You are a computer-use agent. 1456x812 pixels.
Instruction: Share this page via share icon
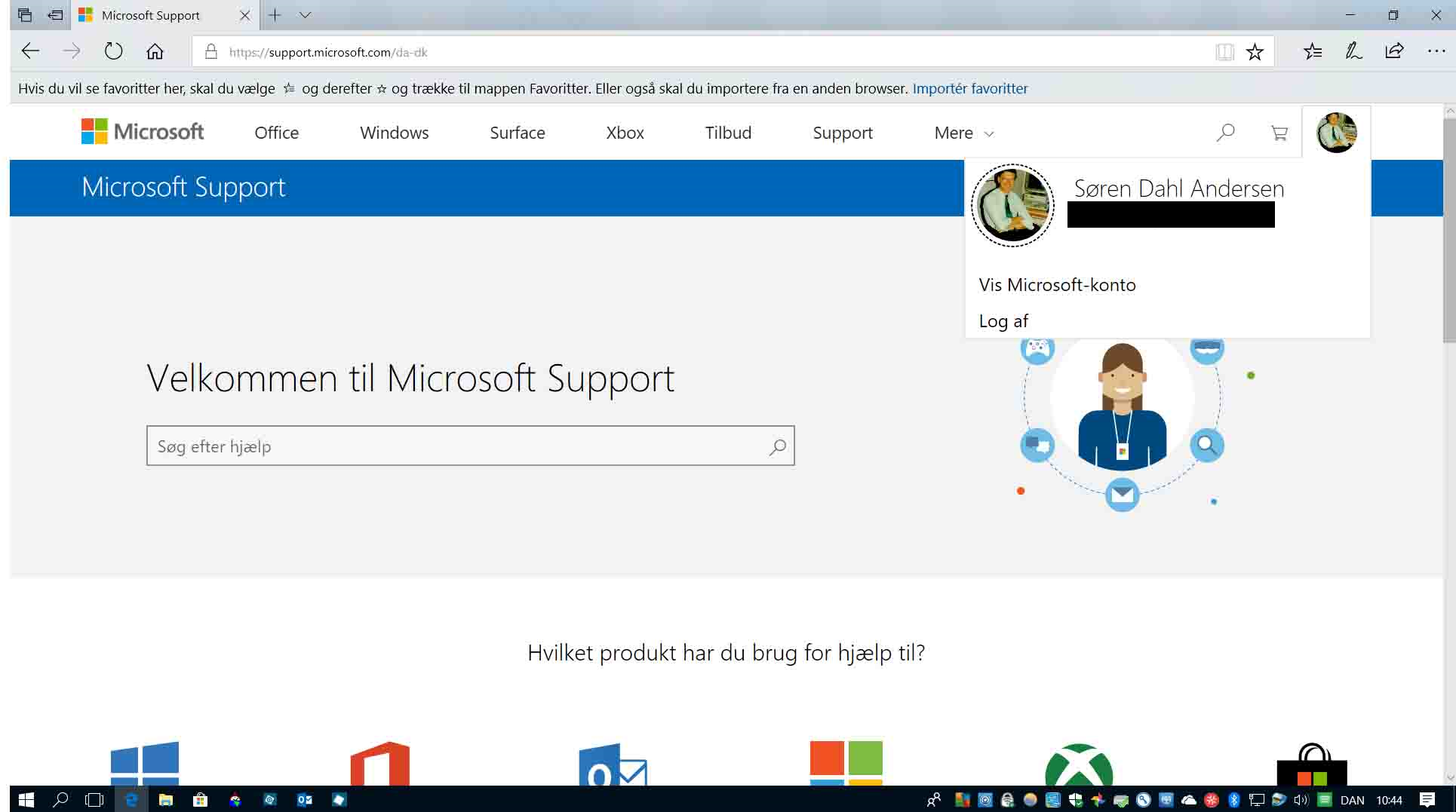pos(1394,51)
